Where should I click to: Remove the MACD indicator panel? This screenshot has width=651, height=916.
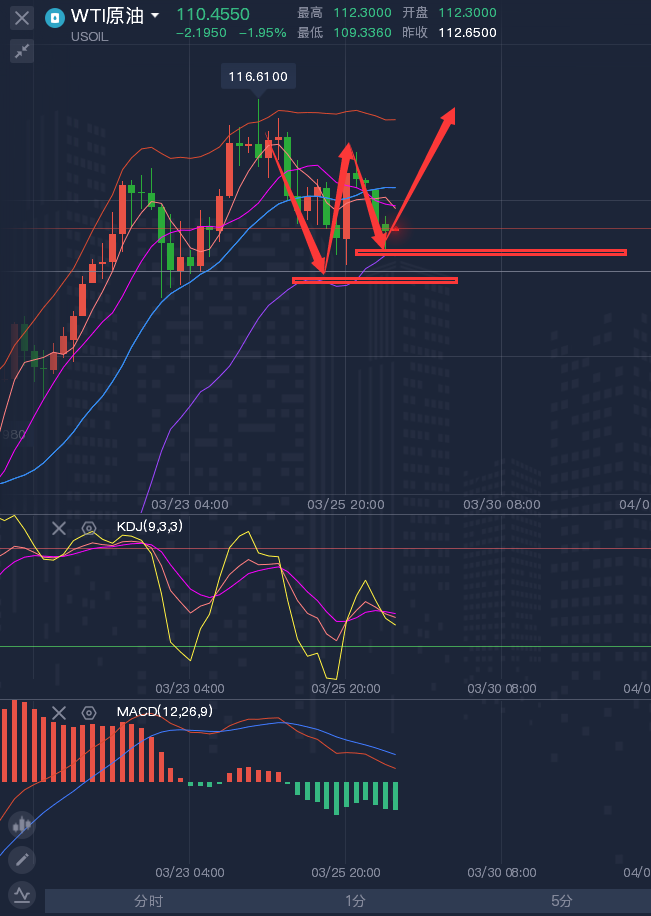(58, 713)
